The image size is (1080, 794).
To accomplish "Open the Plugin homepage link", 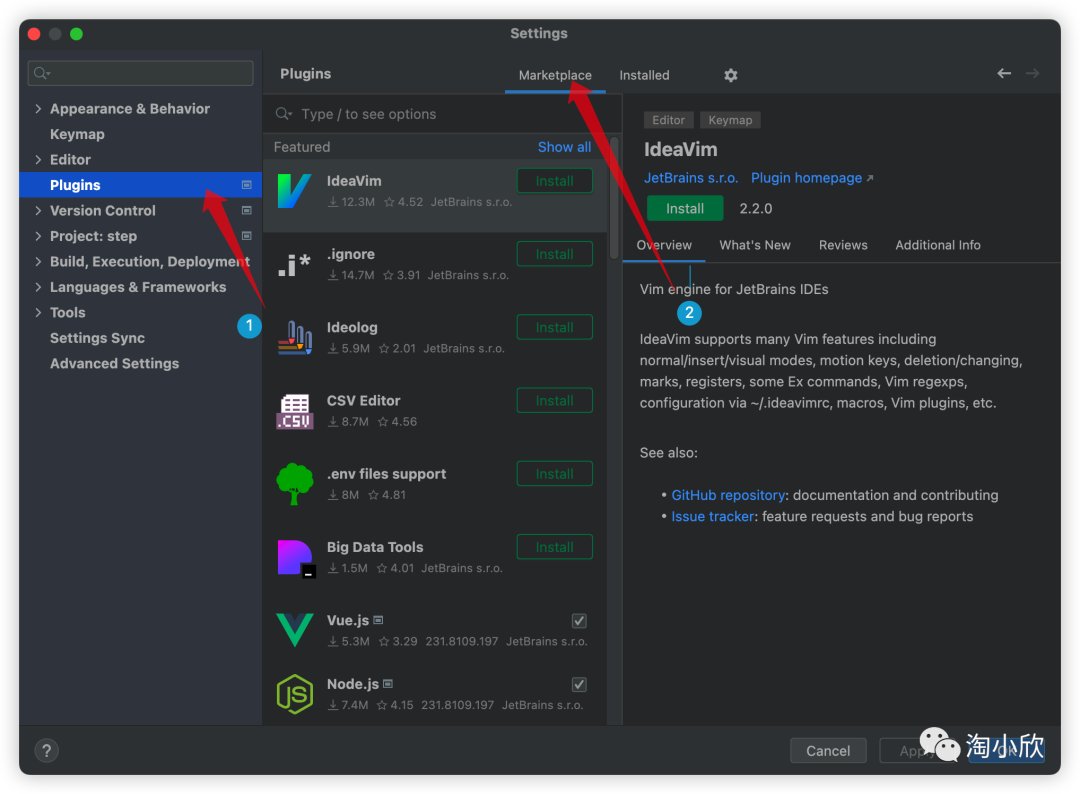I will (x=811, y=178).
